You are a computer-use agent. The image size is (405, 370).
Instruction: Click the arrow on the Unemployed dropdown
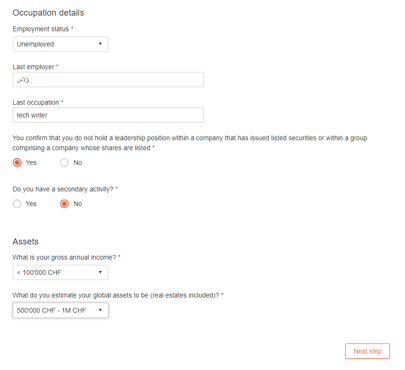click(x=100, y=44)
